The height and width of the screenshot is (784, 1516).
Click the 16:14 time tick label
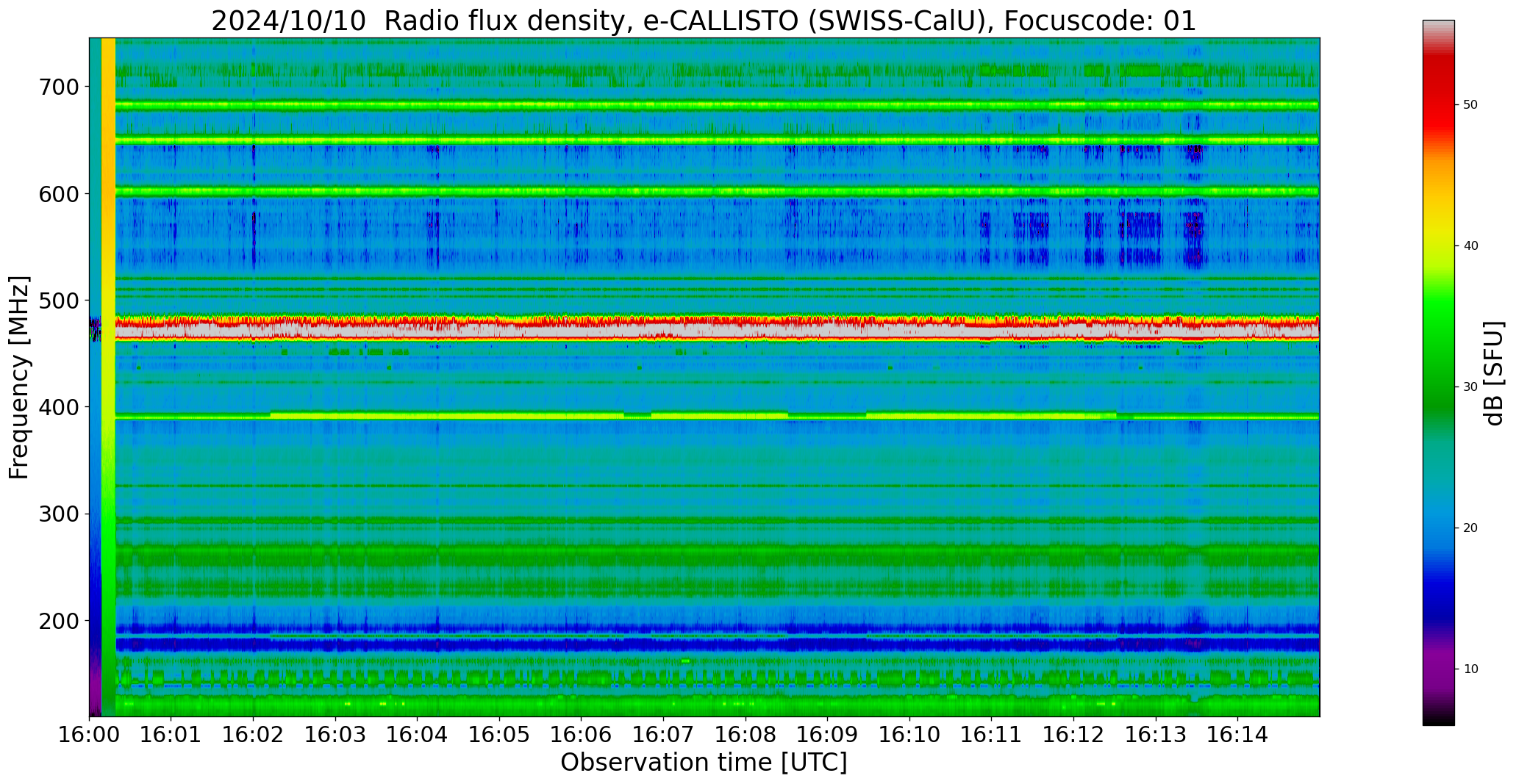(1237, 734)
